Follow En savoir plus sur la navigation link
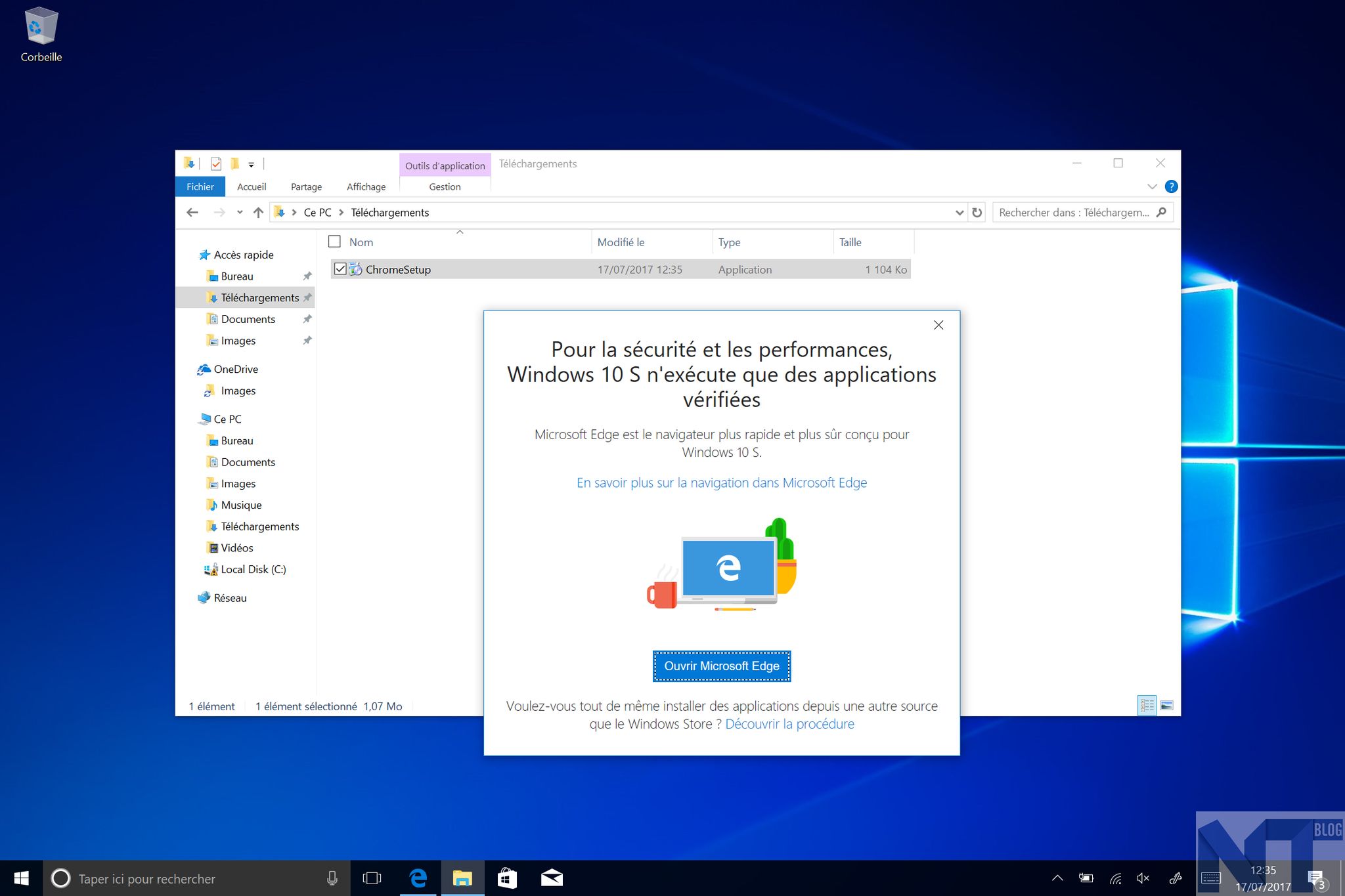The height and width of the screenshot is (896, 1345). [x=722, y=482]
